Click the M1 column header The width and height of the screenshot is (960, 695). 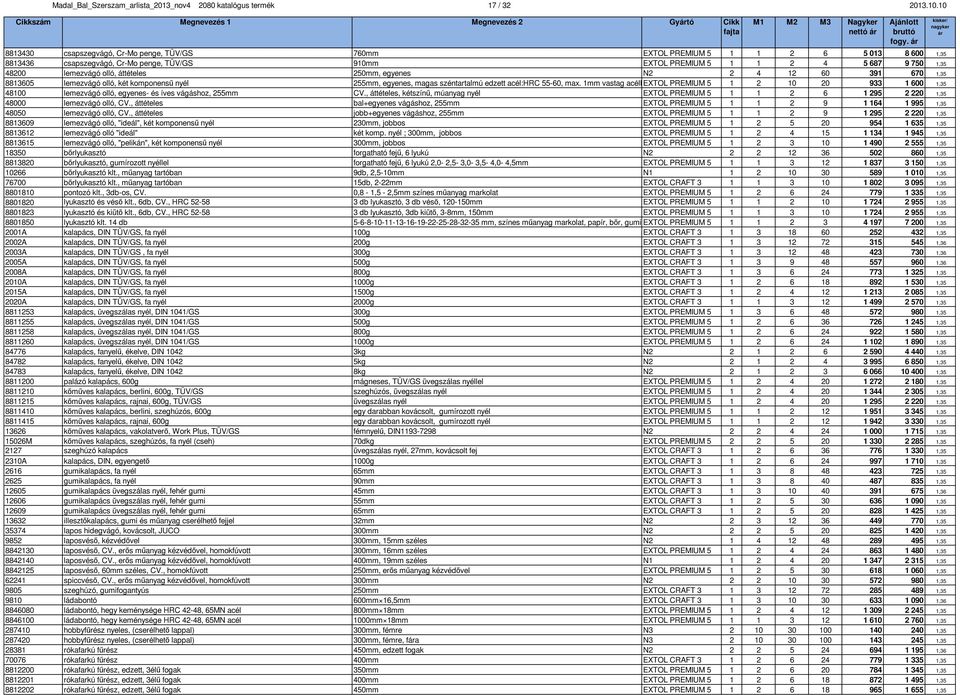758,32
